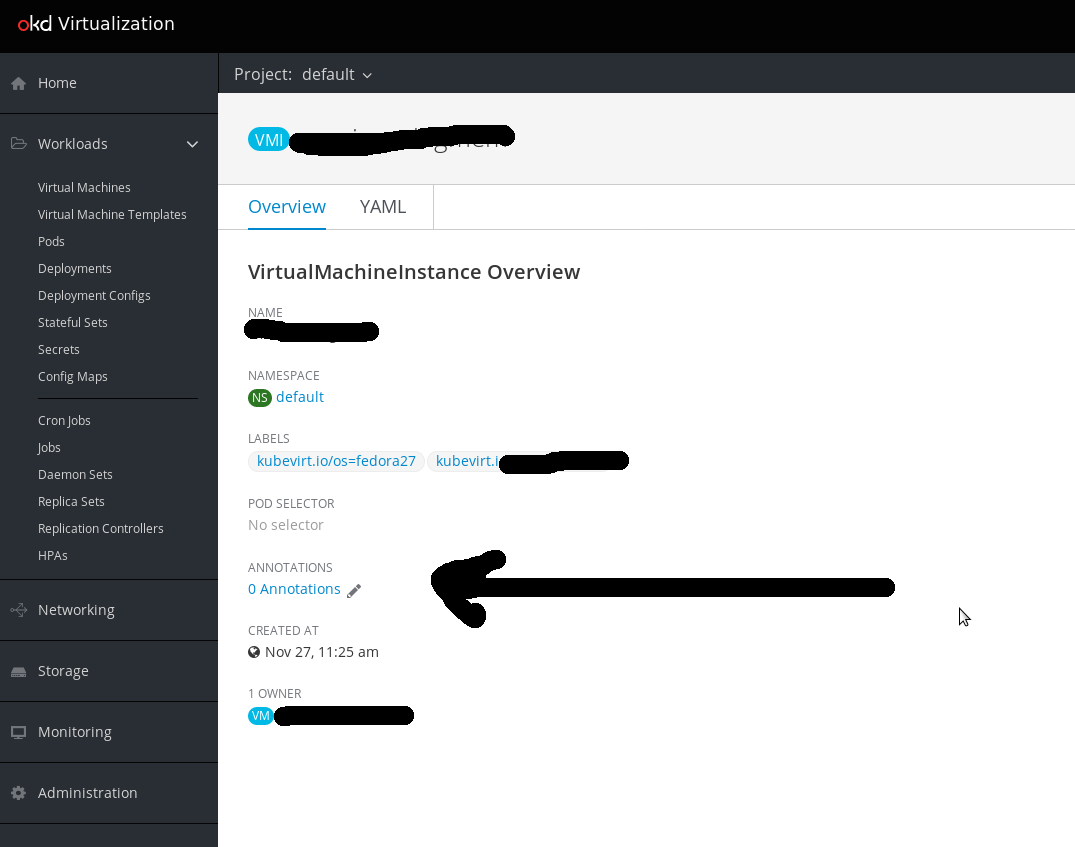Click the VM badge under owner

point(261,716)
